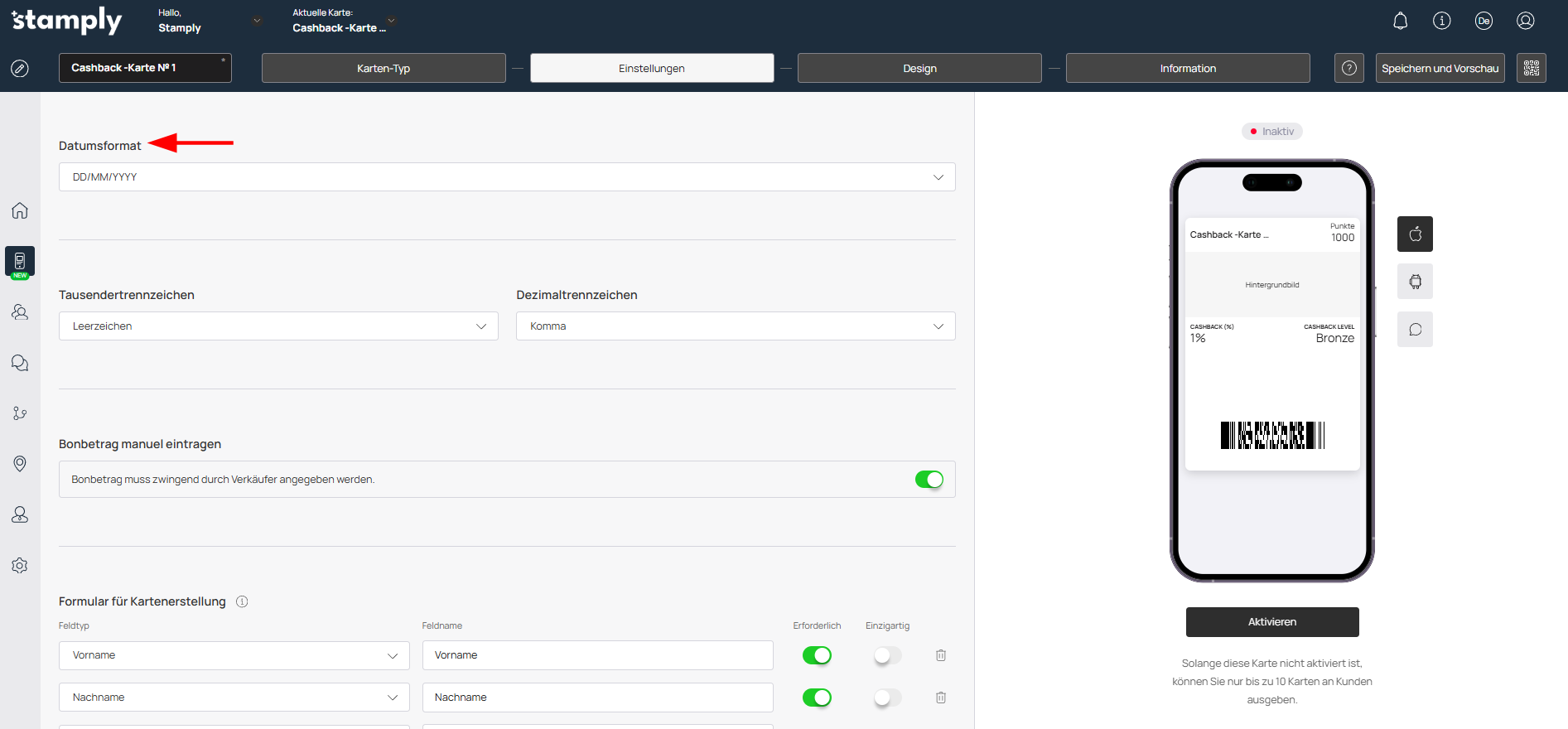The height and width of the screenshot is (729, 1568).
Task: Open the settings gear in sidebar
Action: (x=20, y=566)
